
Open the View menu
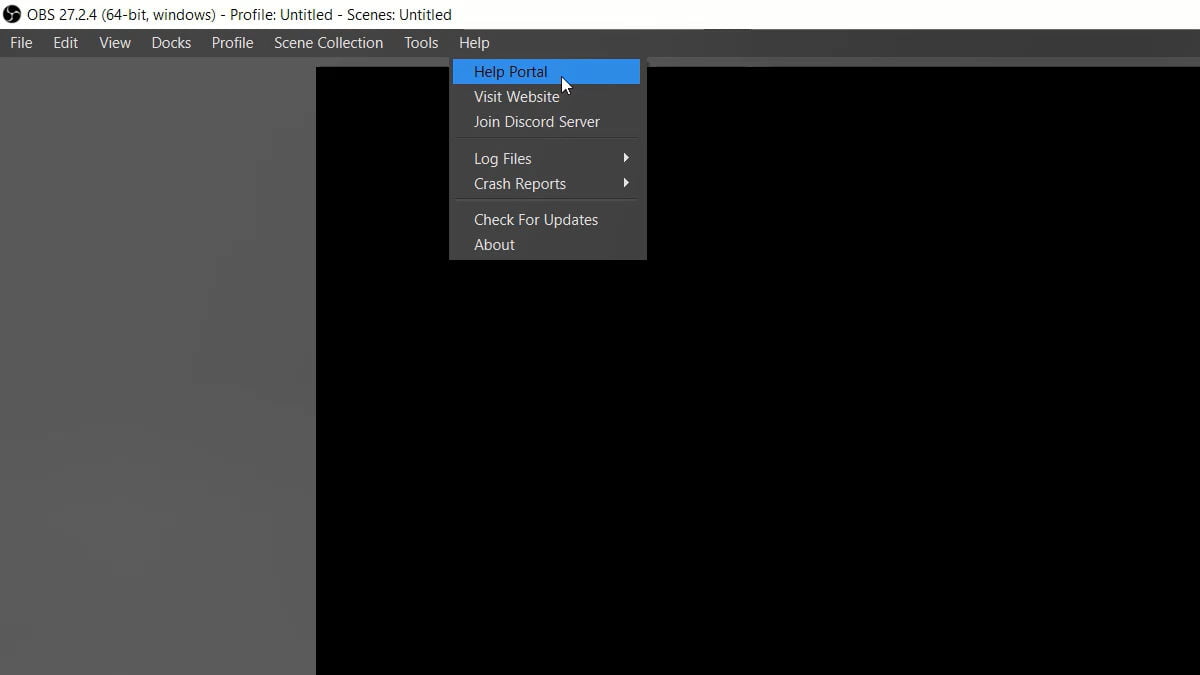(x=115, y=43)
